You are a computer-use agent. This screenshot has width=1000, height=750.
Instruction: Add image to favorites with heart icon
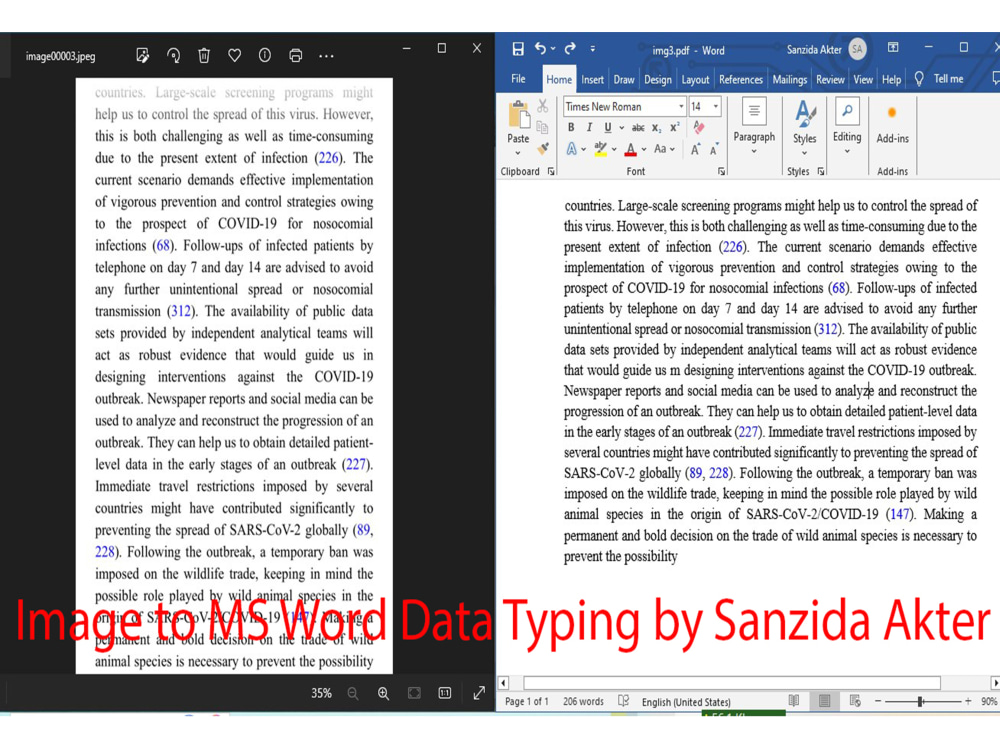235,56
